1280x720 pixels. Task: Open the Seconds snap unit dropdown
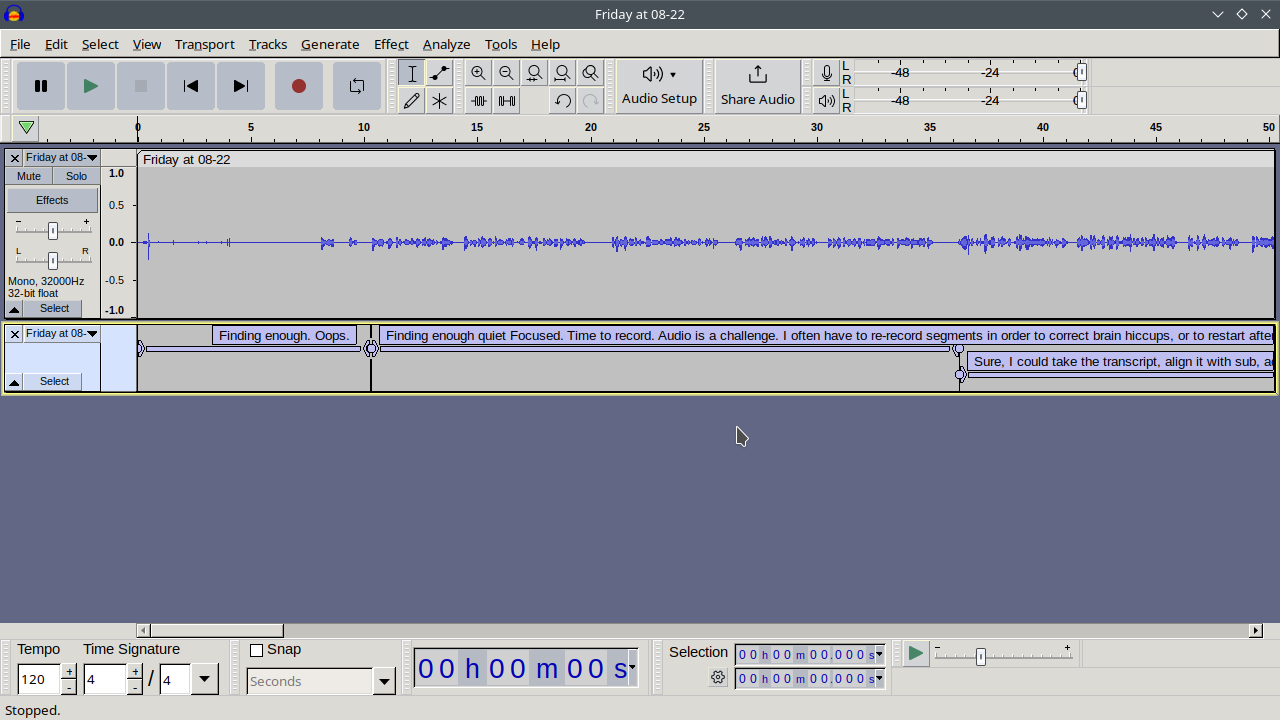tap(384, 681)
